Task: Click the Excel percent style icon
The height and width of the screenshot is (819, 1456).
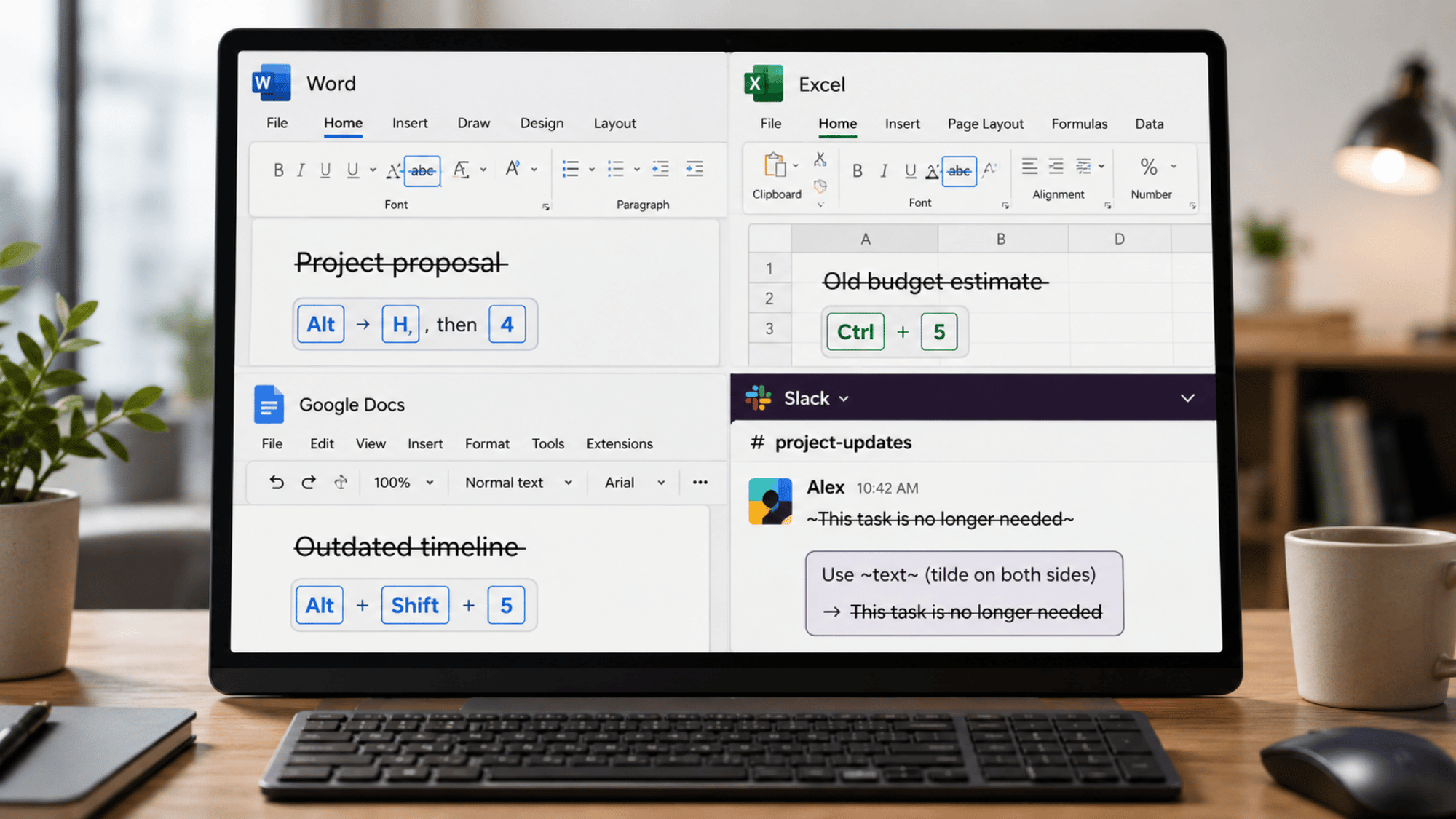Action: 1149,167
